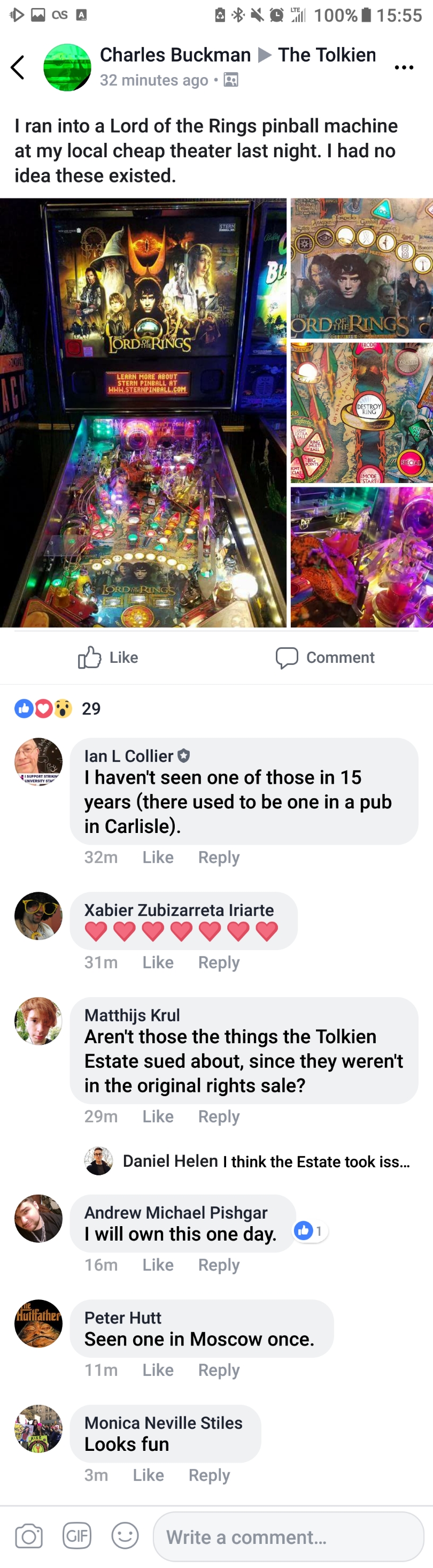Tap the back arrow icon
The image size is (433, 1568).
tap(18, 67)
